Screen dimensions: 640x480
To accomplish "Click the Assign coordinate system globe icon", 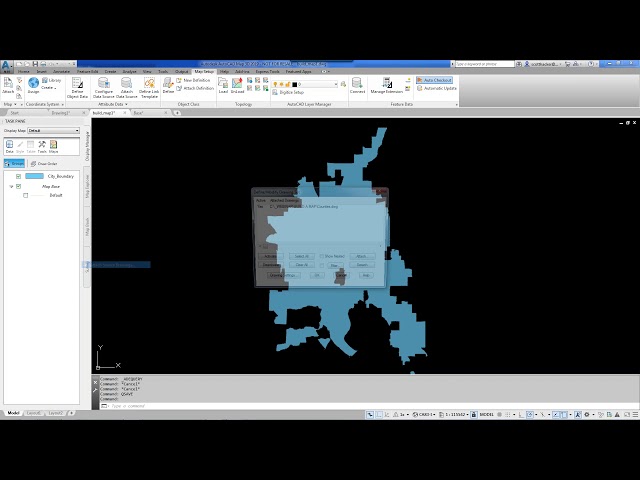I will [x=33, y=85].
